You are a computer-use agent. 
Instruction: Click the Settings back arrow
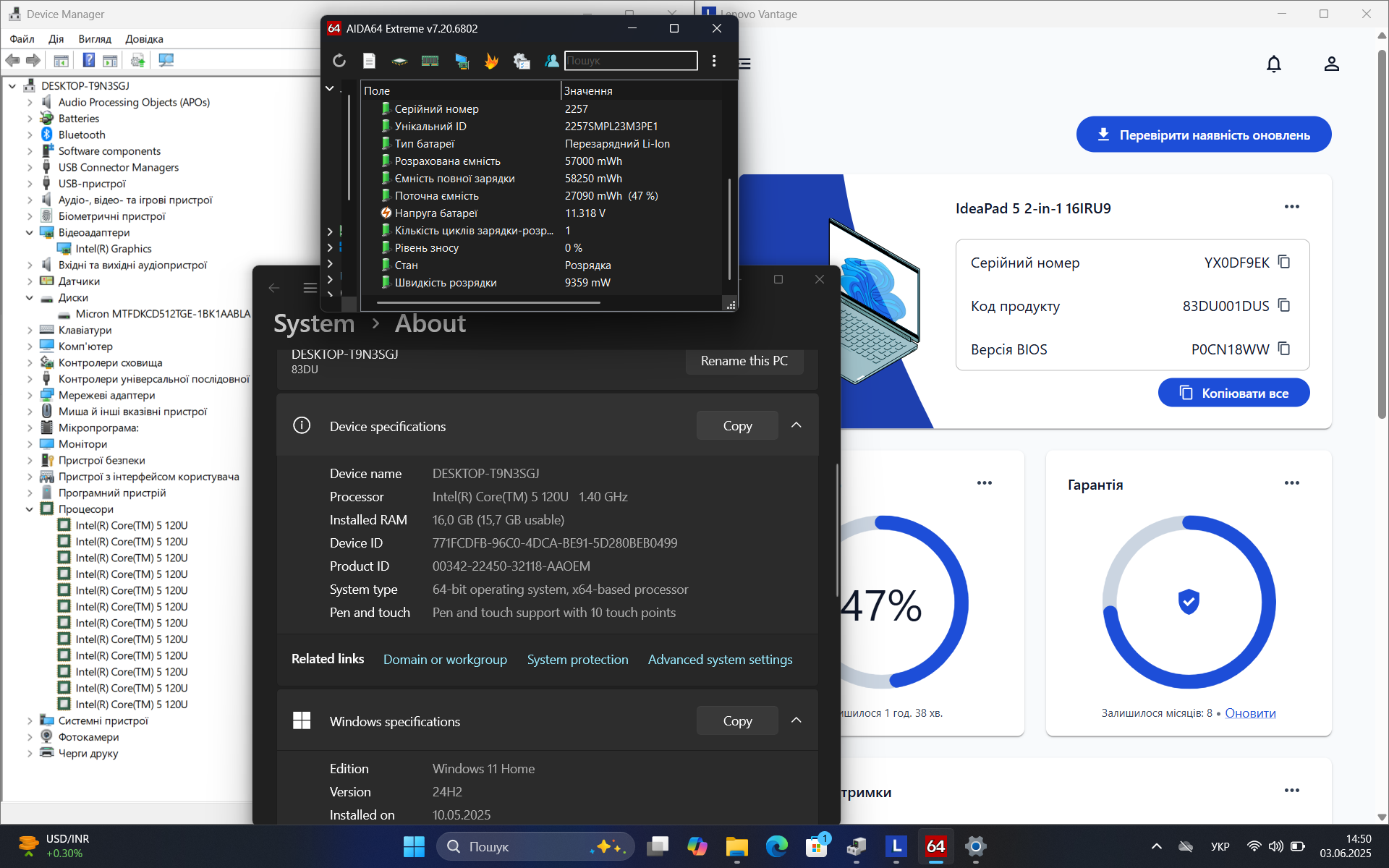(x=274, y=288)
